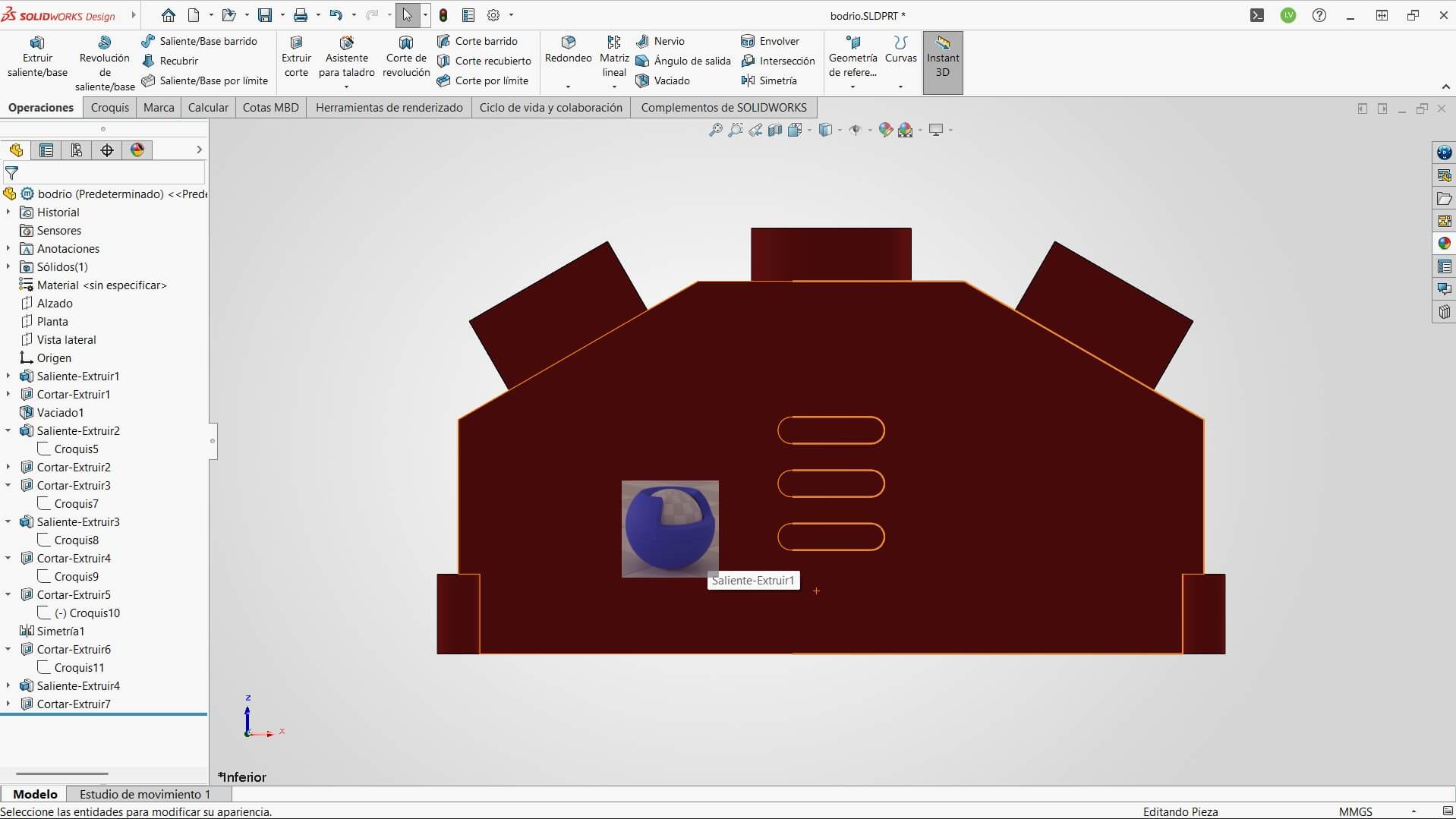
Task: Collapse the FeatureManager panel with side handle
Action: coord(213,441)
